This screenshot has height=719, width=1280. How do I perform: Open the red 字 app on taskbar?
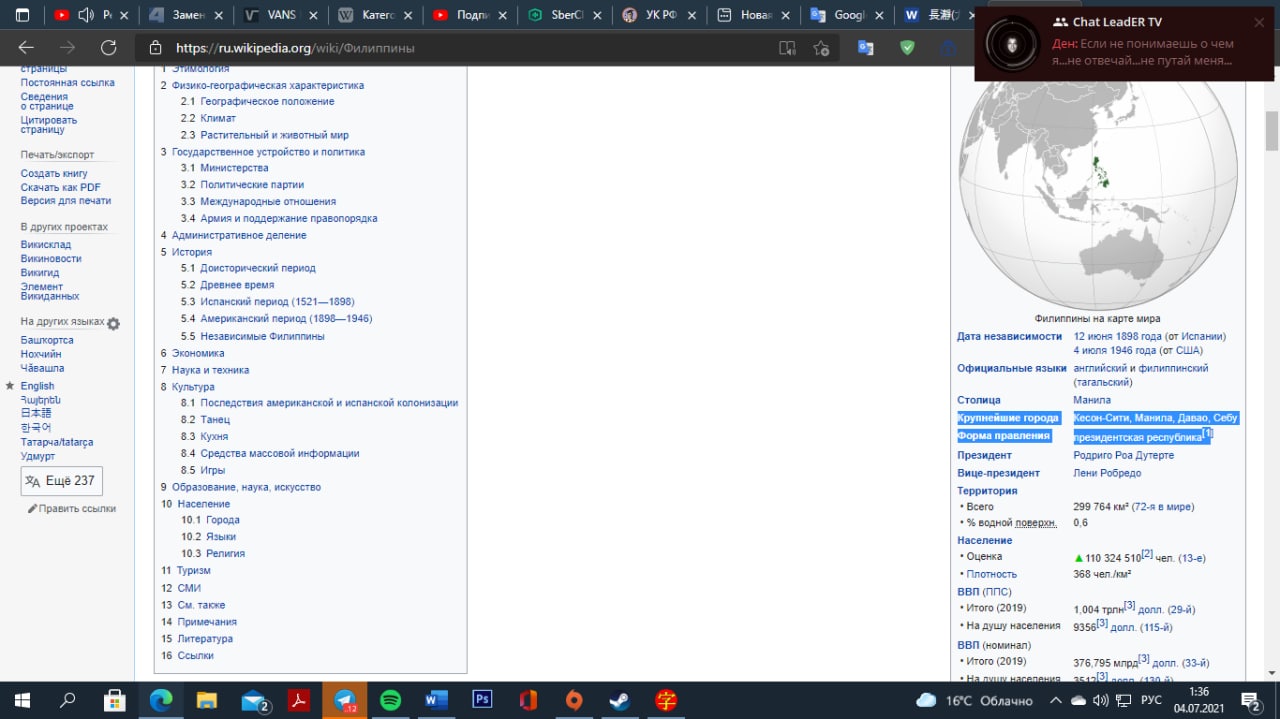point(666,700)
